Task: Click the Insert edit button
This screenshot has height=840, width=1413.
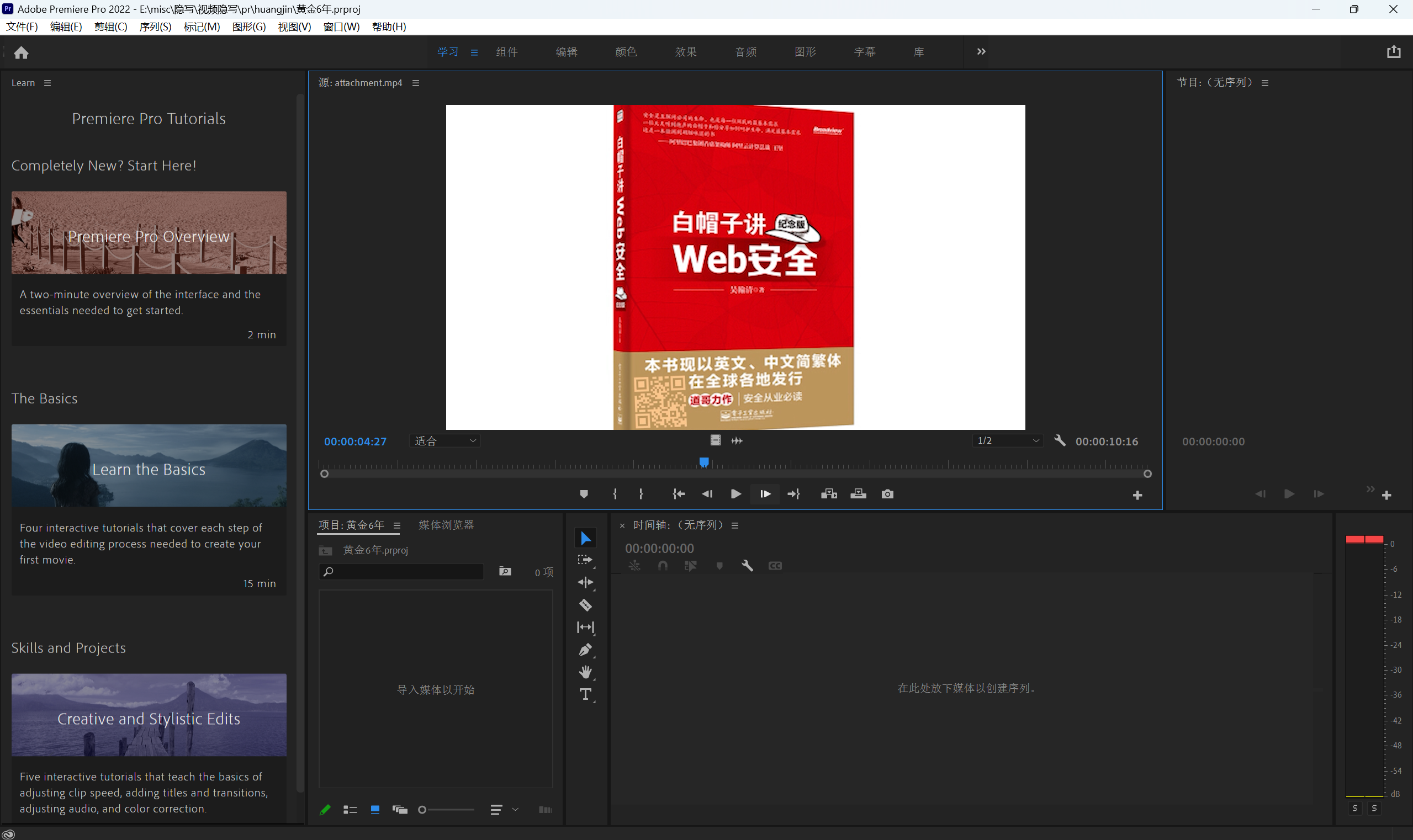Action: click(829, 494)
